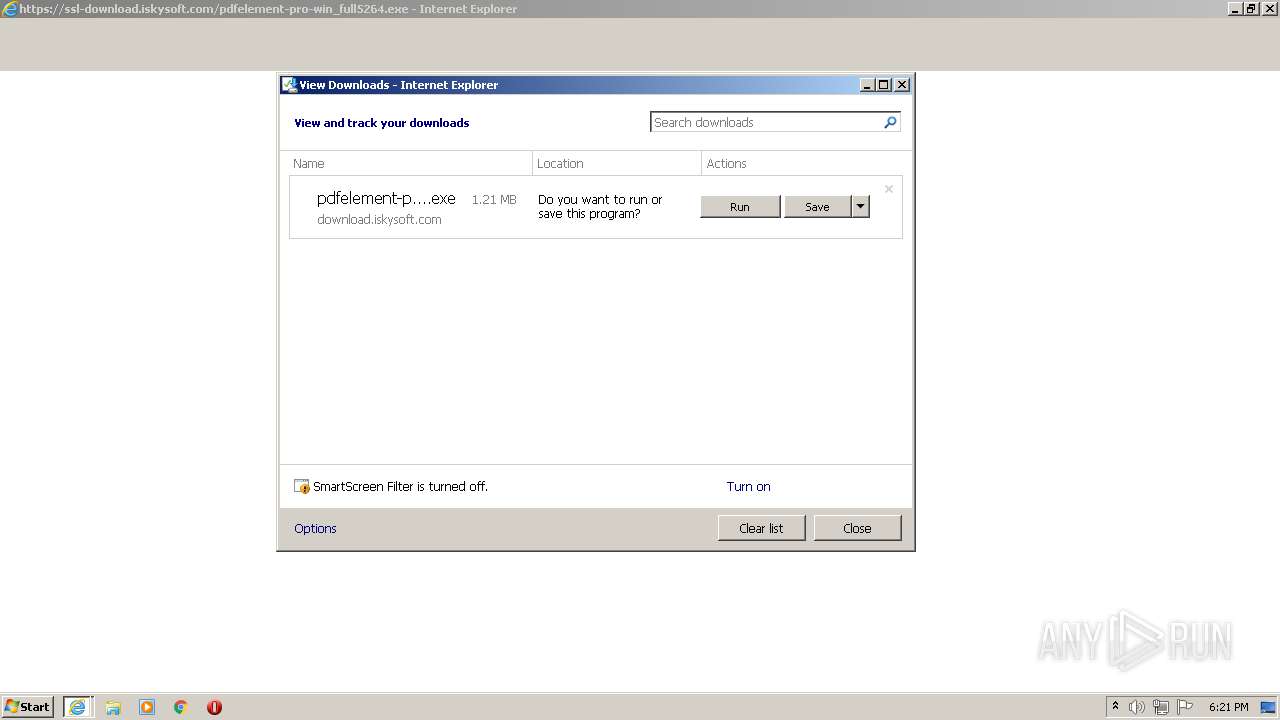Run the downloaded pdfelement program
This screenshot has width=1280, height=720.
point(740,207)
